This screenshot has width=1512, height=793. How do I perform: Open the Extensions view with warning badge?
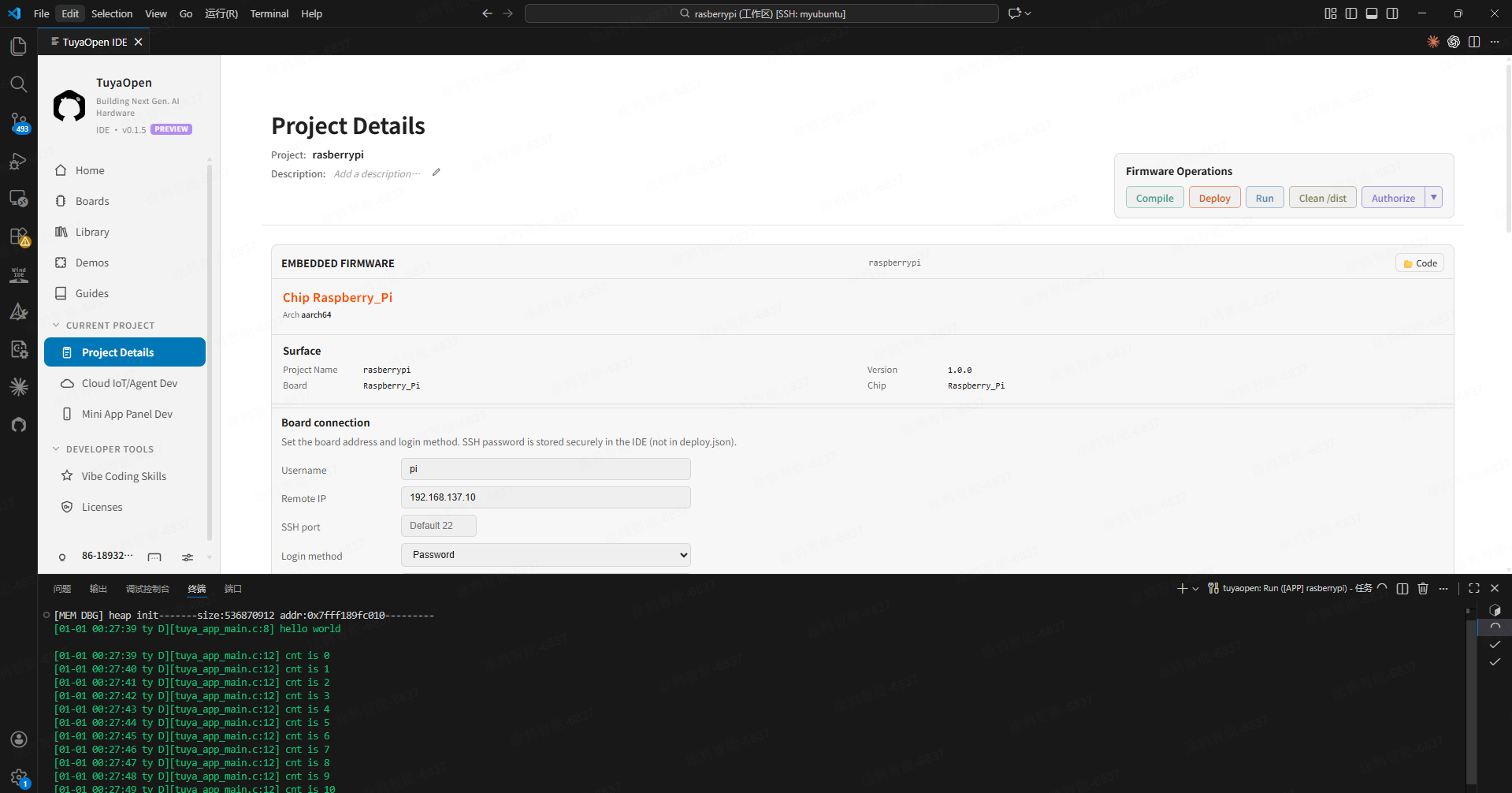(x=19, y=236)
